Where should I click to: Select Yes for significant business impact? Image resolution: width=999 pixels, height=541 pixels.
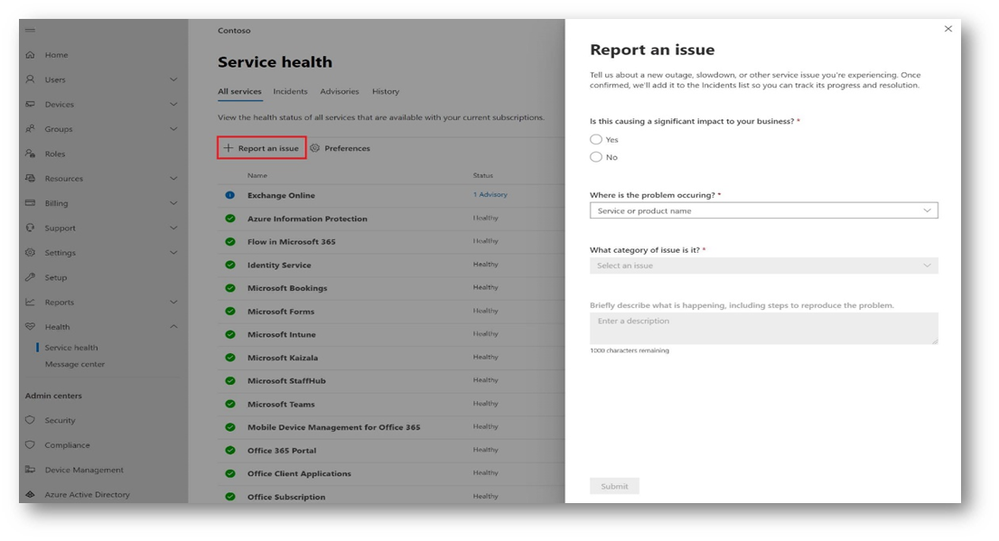click(x=596, y=139)
